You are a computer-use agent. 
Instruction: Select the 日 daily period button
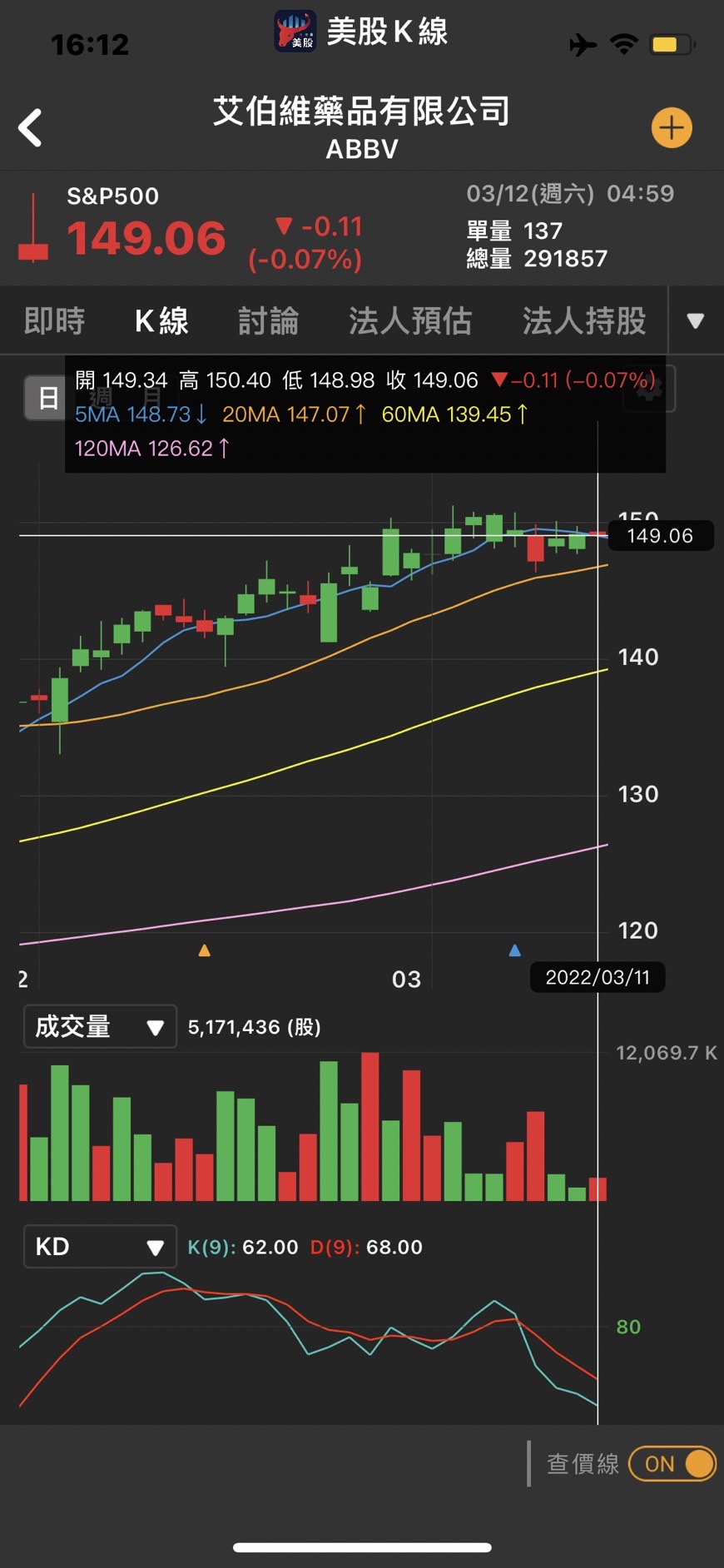(47, 398)
